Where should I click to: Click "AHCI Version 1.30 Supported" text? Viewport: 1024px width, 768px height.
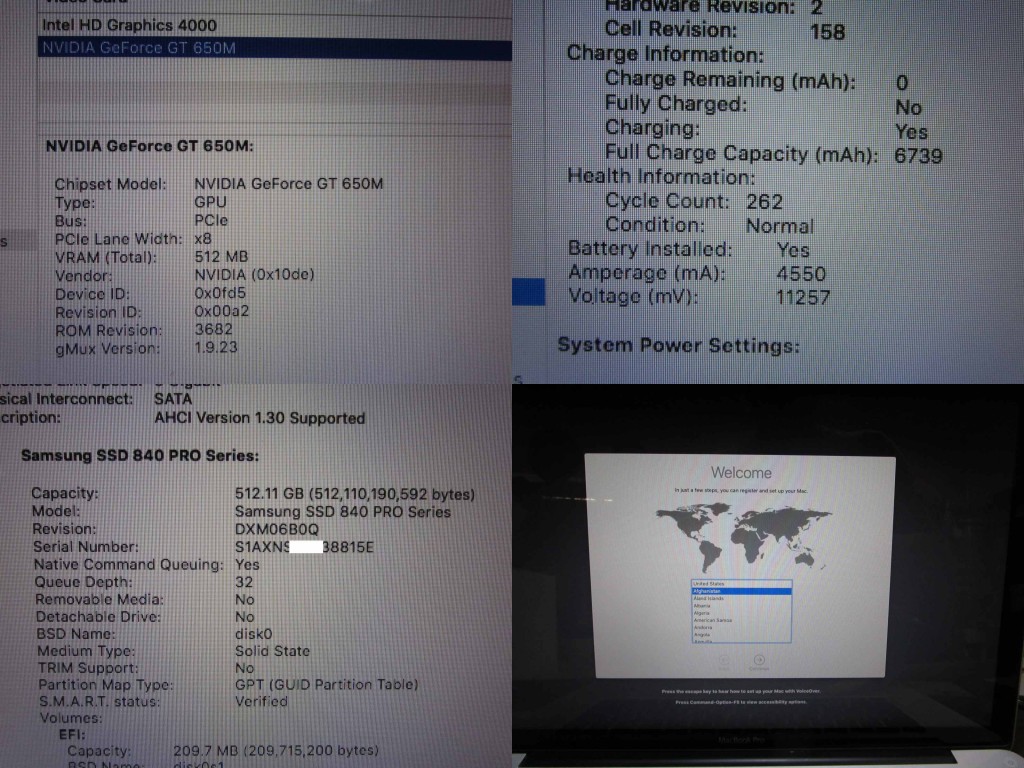point(259,418)
